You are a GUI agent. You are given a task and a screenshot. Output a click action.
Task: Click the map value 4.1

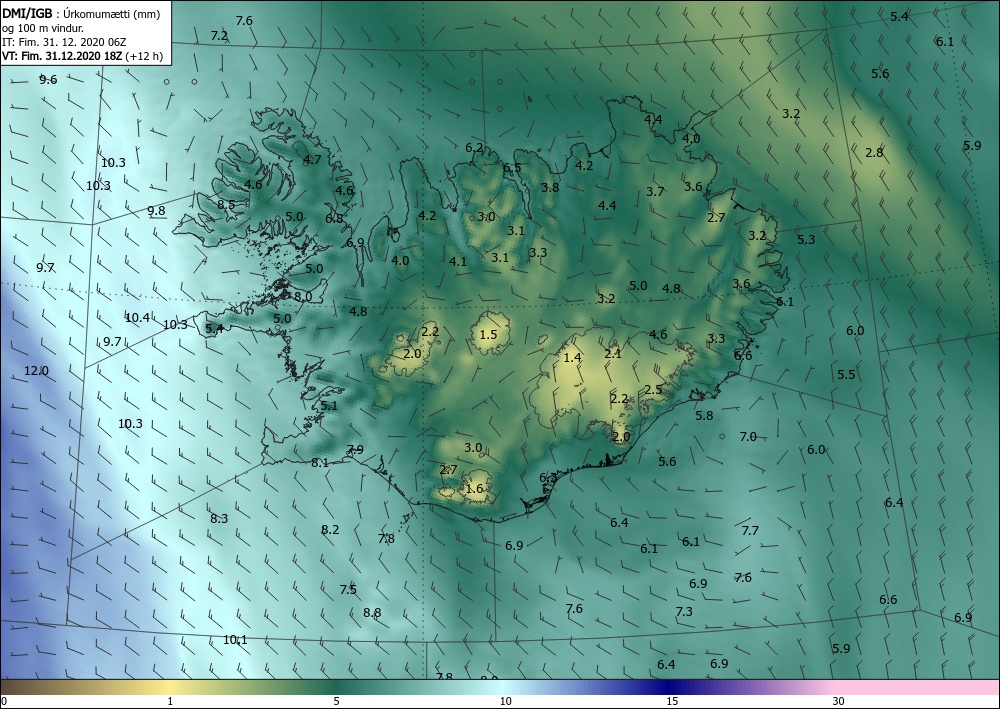click(458, 261)
